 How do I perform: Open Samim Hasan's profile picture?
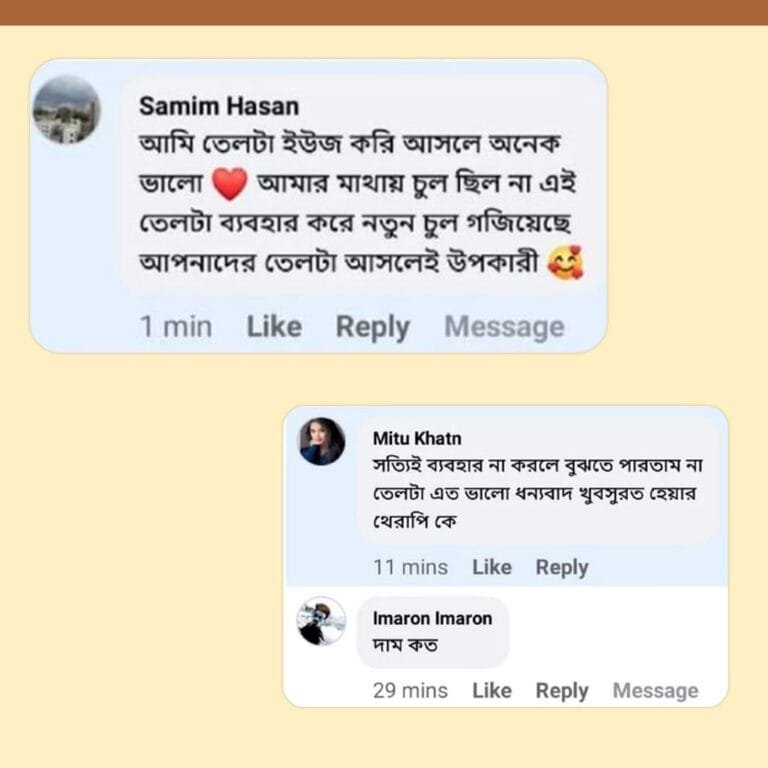click(x=67, y=110)
